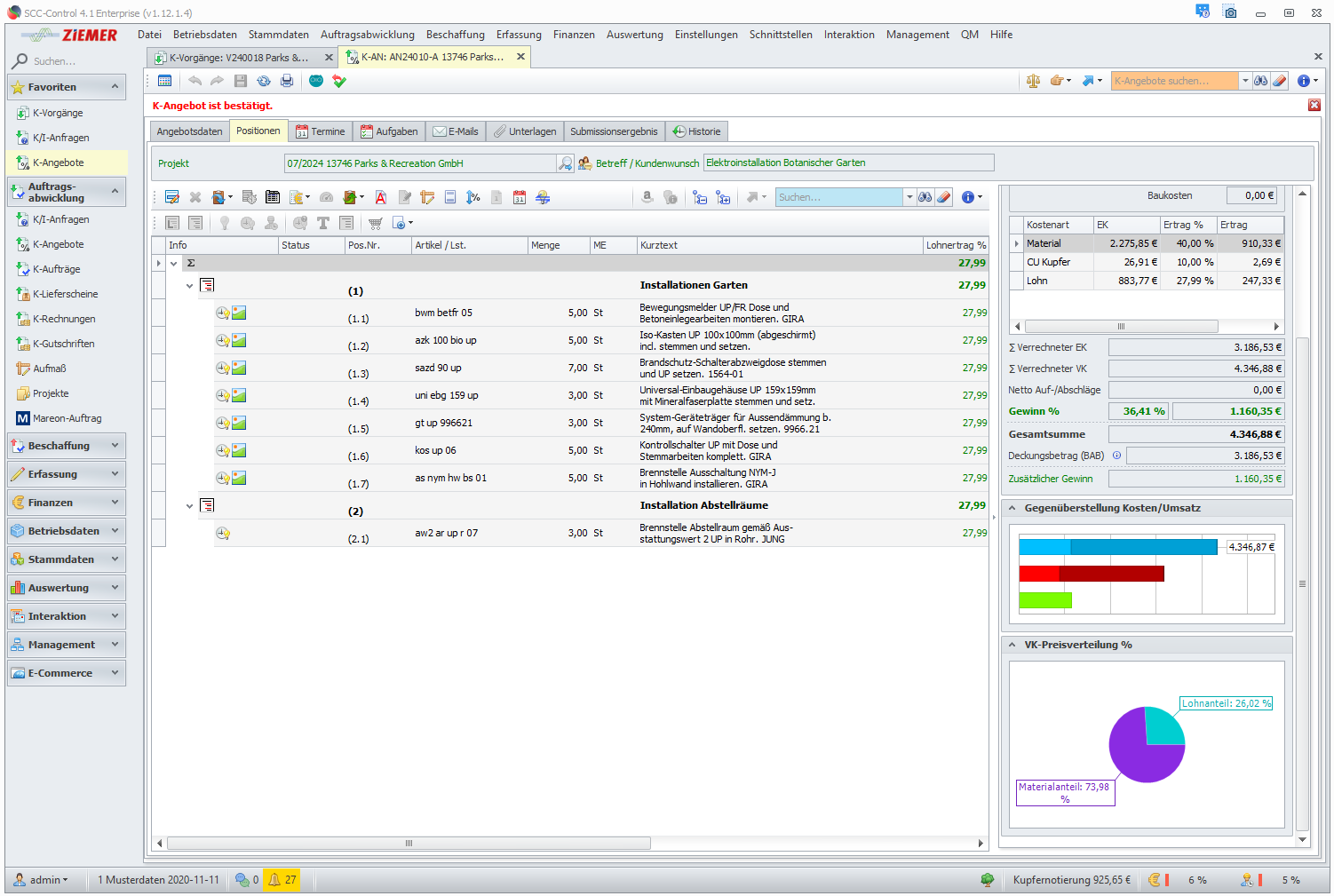Switch to the Termine tab
Viewport: 1334px width, 896px height.
[x=320, y=131]
